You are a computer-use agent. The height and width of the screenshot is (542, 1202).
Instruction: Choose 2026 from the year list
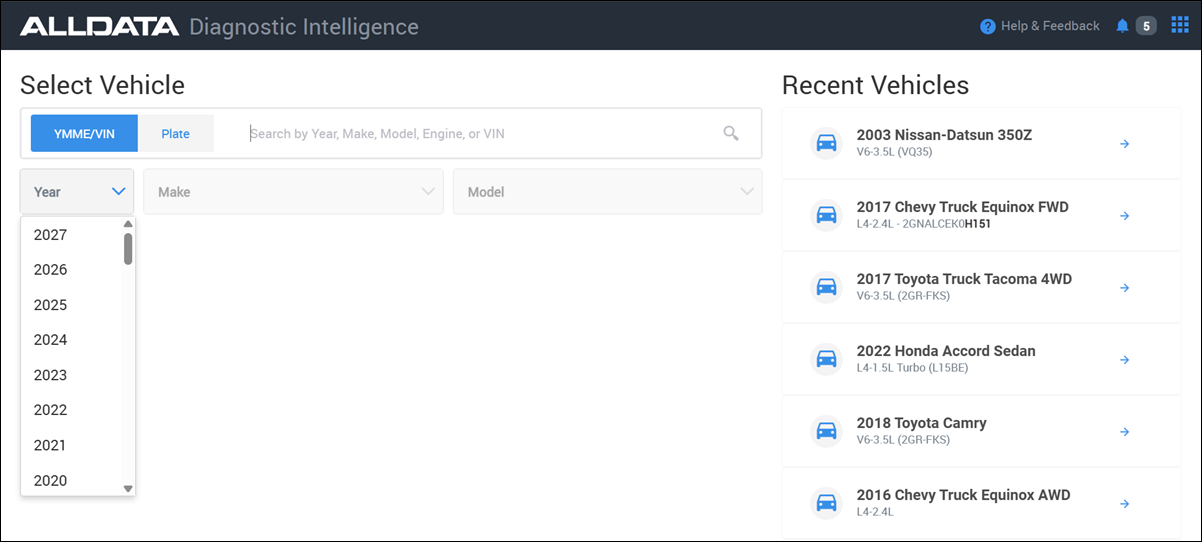[x=72, y=270]
